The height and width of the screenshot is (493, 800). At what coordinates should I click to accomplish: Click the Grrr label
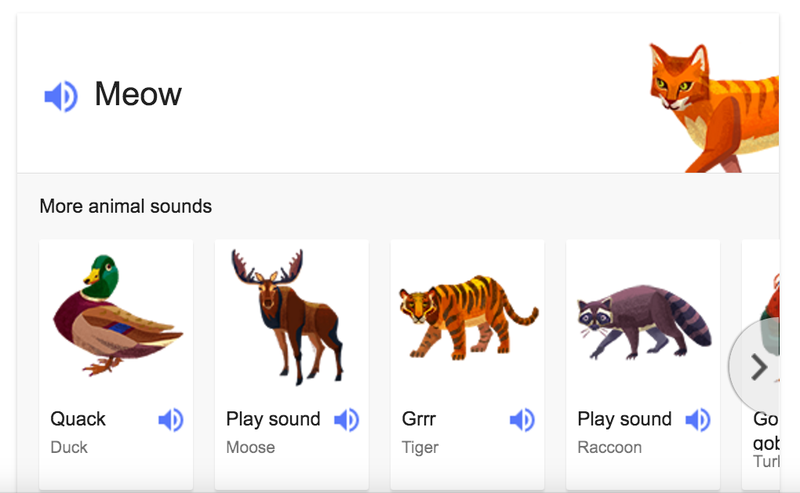[x=419, y=419]
